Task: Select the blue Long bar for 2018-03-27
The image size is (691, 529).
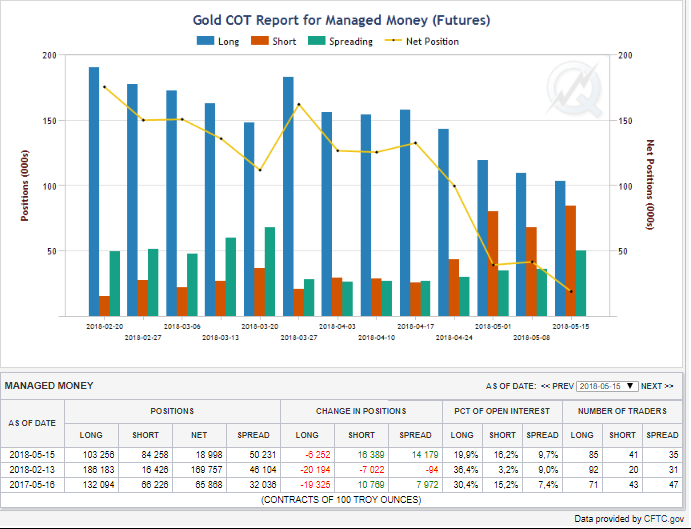Action: (288, 197)
